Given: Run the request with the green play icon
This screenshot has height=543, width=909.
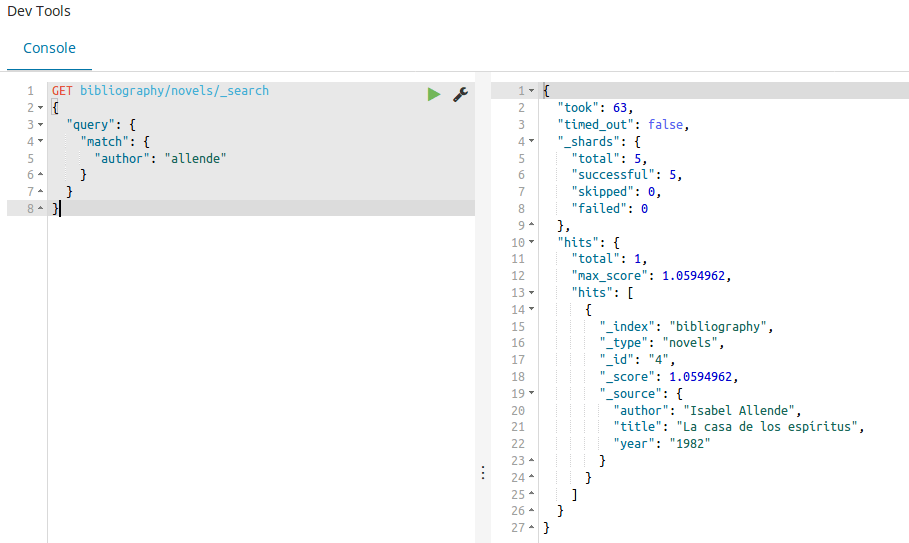Looking at the screenshot, I should pos(434,94).
